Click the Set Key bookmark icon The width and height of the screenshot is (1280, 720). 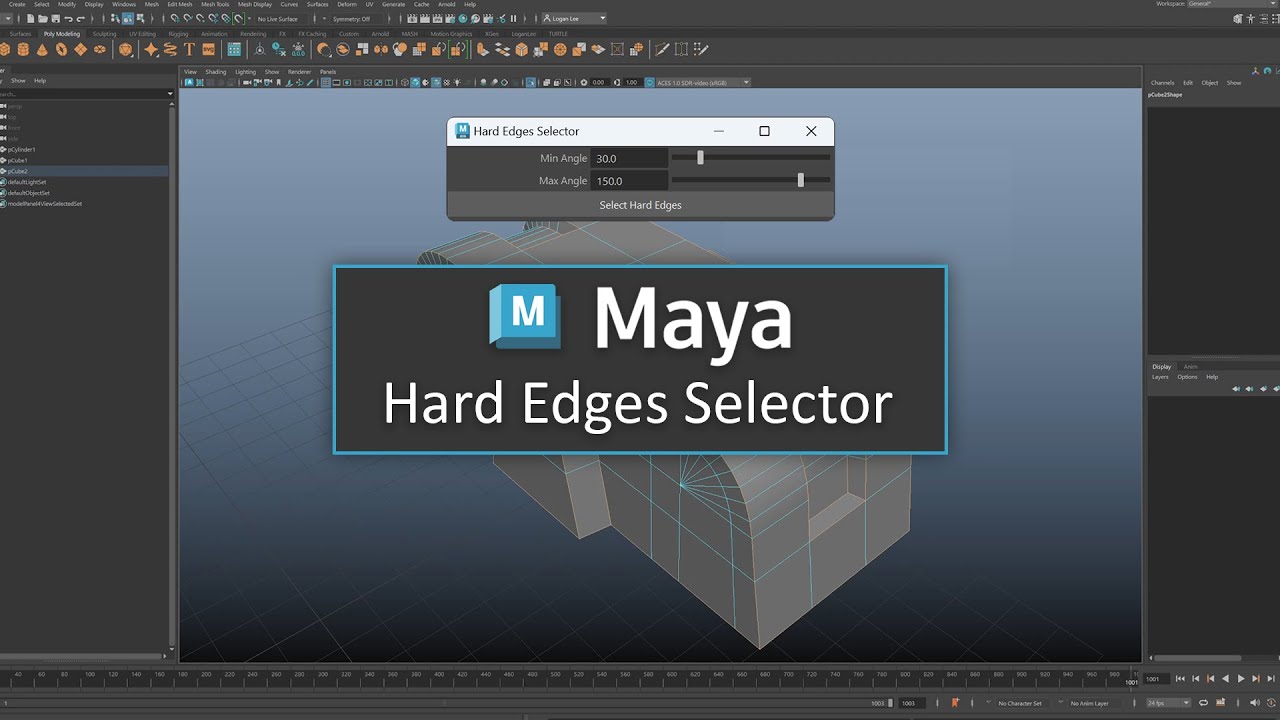click(955, 703)
